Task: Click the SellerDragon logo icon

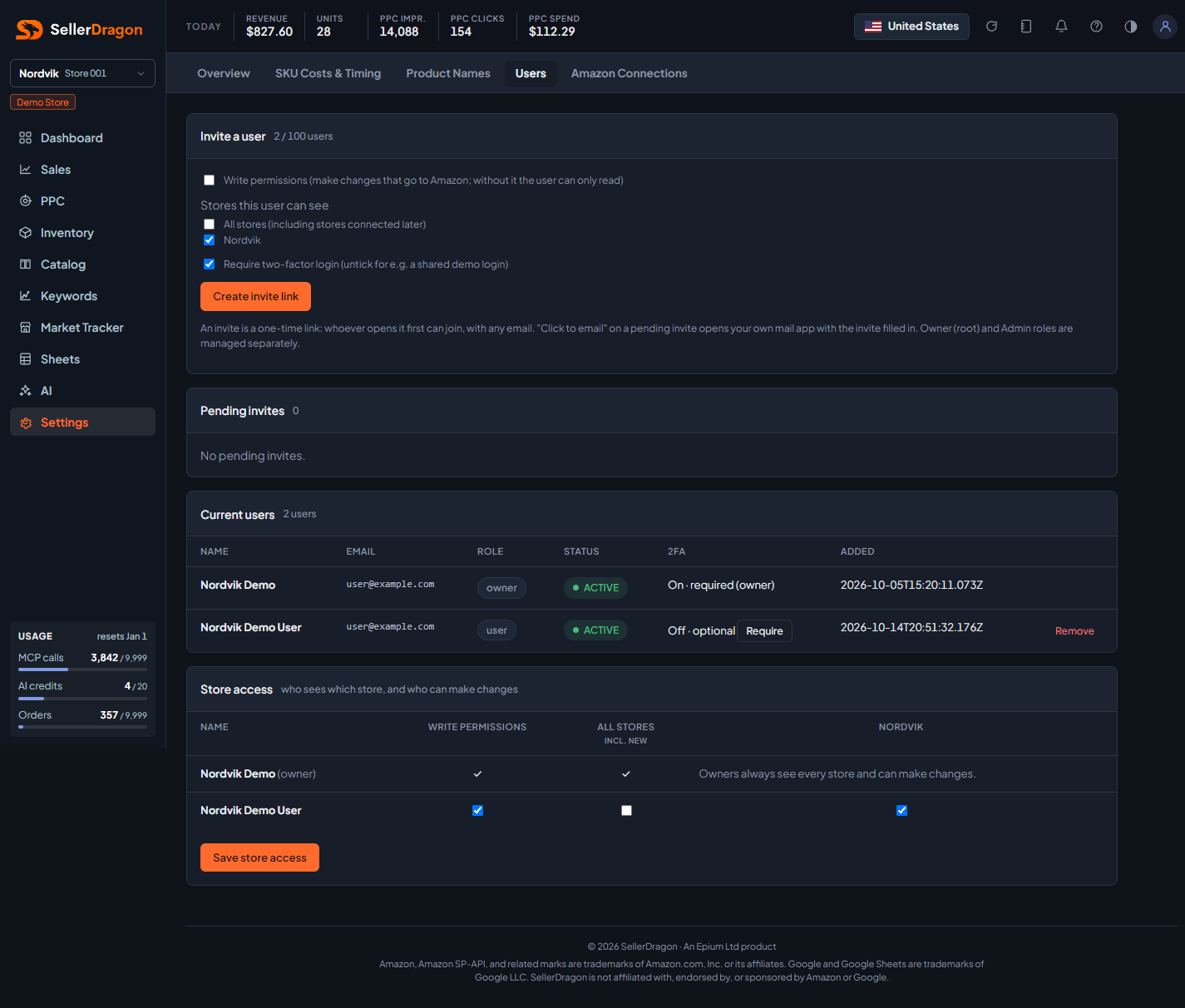Action: (x=29, y=30)
